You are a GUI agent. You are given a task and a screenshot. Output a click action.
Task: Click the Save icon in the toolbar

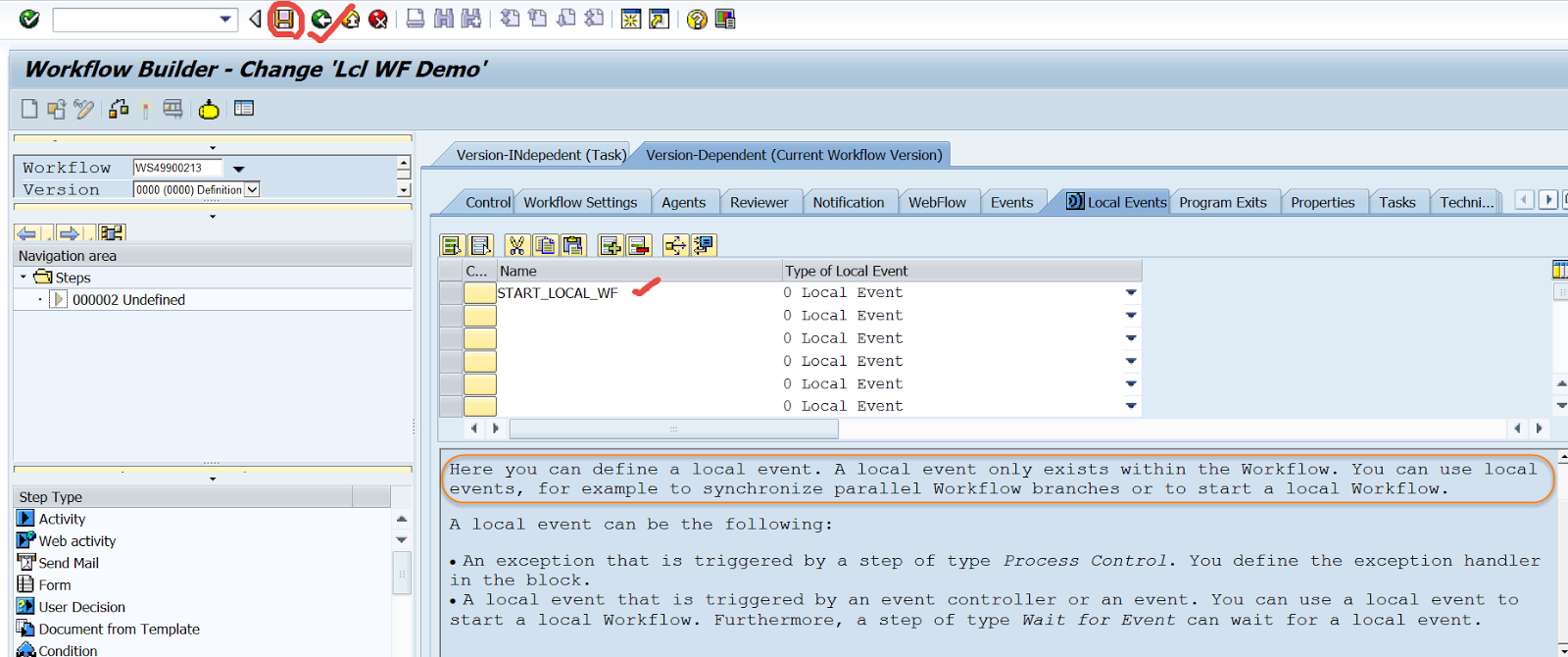point(284,19)
